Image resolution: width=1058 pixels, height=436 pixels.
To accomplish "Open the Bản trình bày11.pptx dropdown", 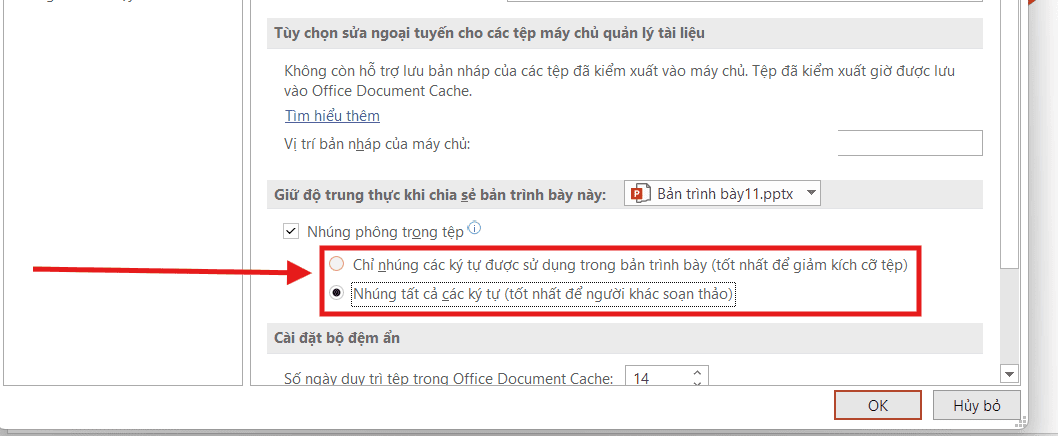I will tap(723, 194).
